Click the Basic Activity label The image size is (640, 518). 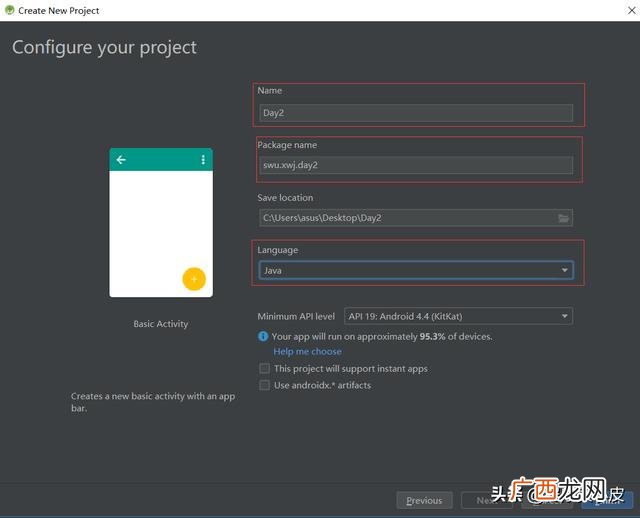(161, 324)
